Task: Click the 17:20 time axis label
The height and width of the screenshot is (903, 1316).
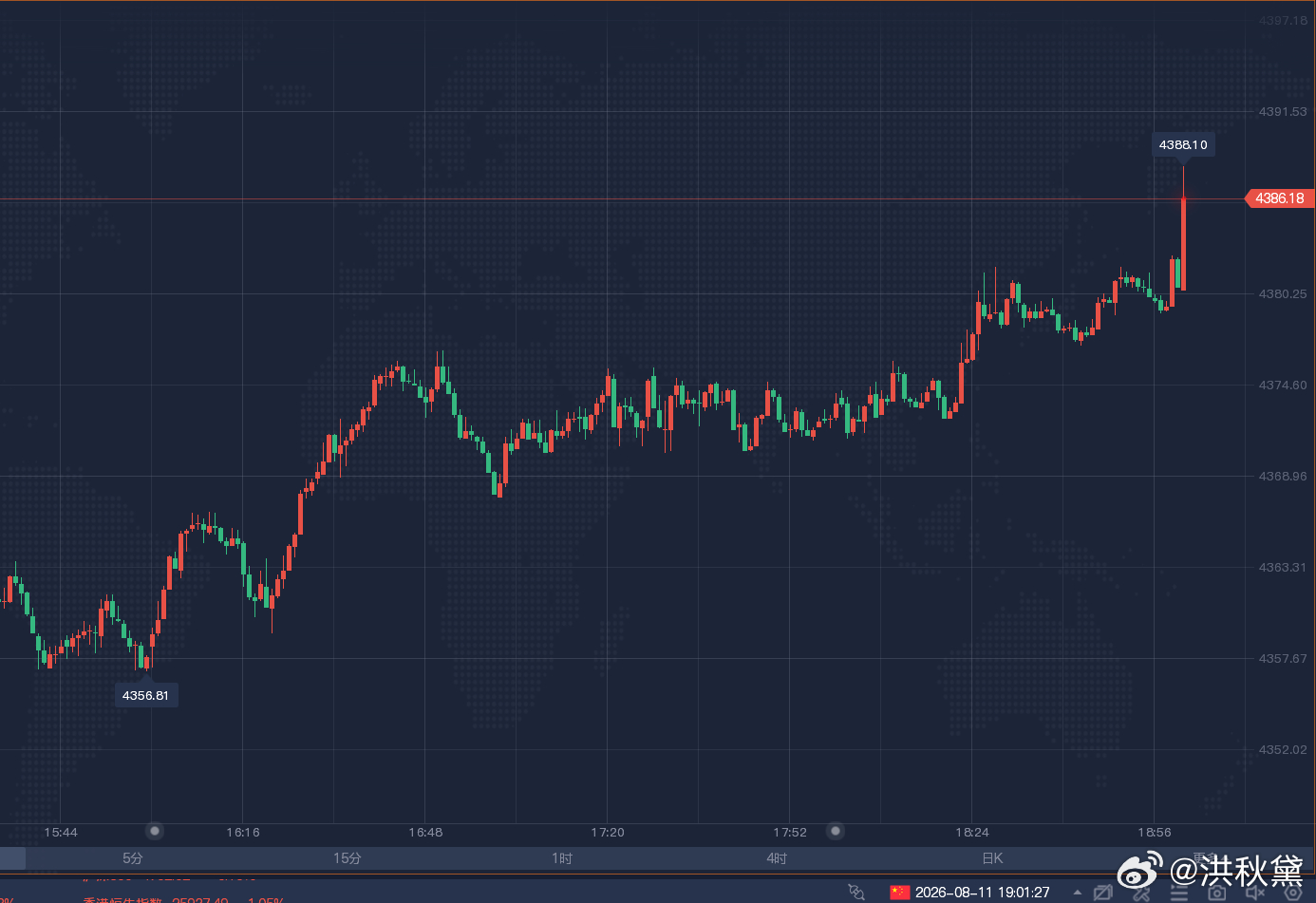Action: 608,833
